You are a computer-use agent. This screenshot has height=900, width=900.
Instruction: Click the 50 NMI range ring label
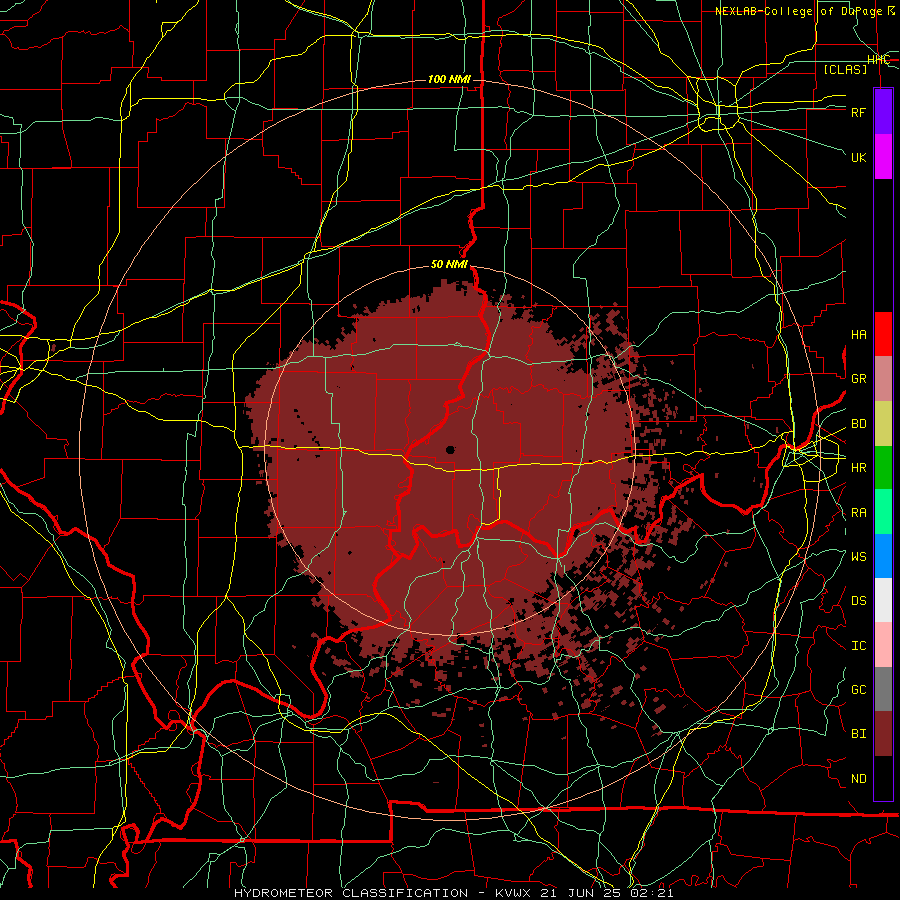pyautogui.click(x=449, y=265)
